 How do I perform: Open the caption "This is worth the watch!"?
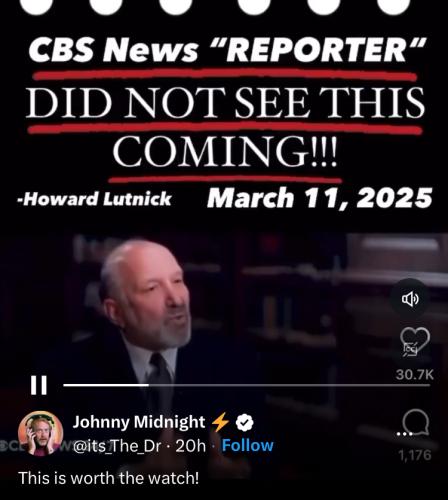[109, 478]
